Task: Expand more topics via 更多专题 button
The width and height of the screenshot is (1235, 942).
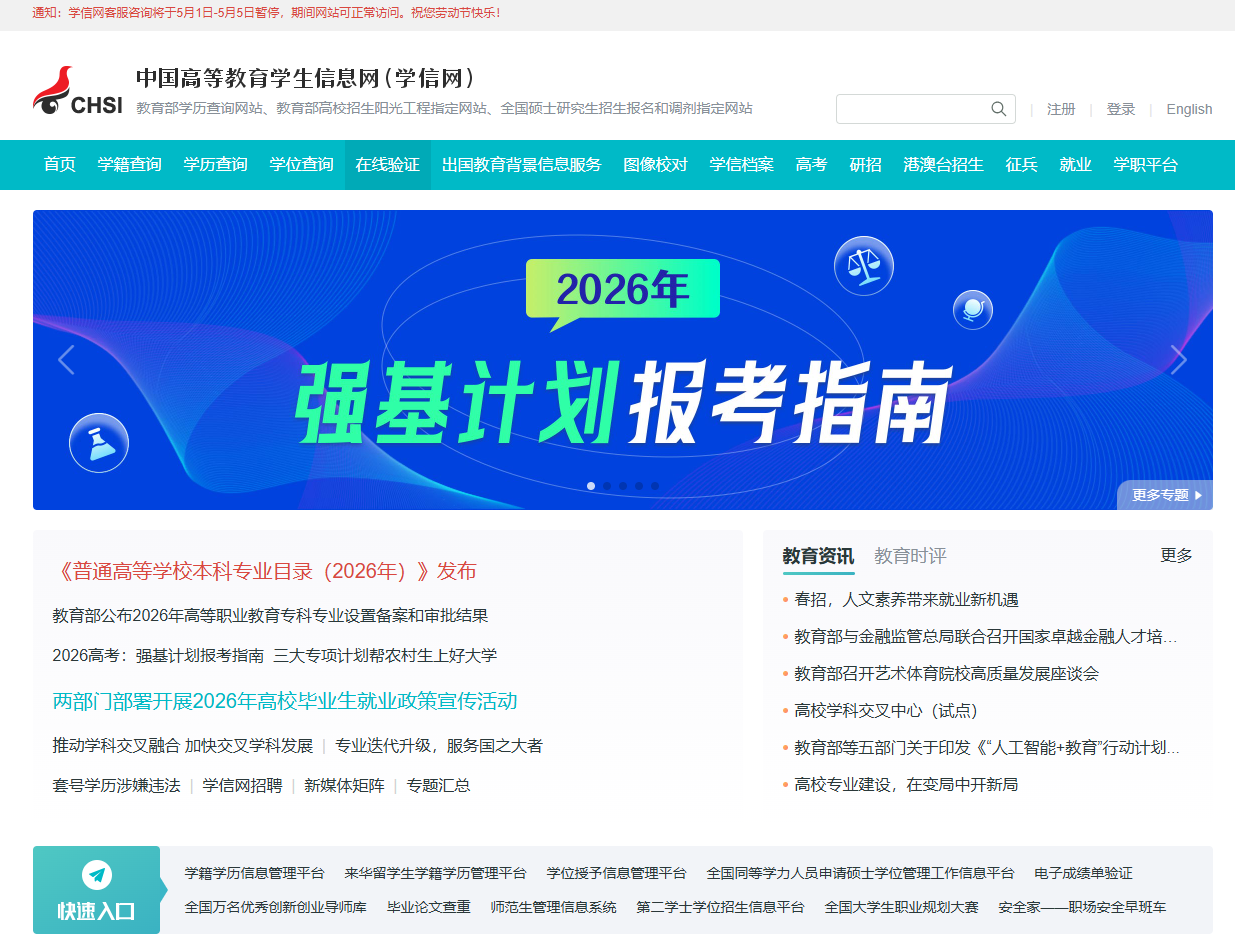Action: pos(1164,495)
